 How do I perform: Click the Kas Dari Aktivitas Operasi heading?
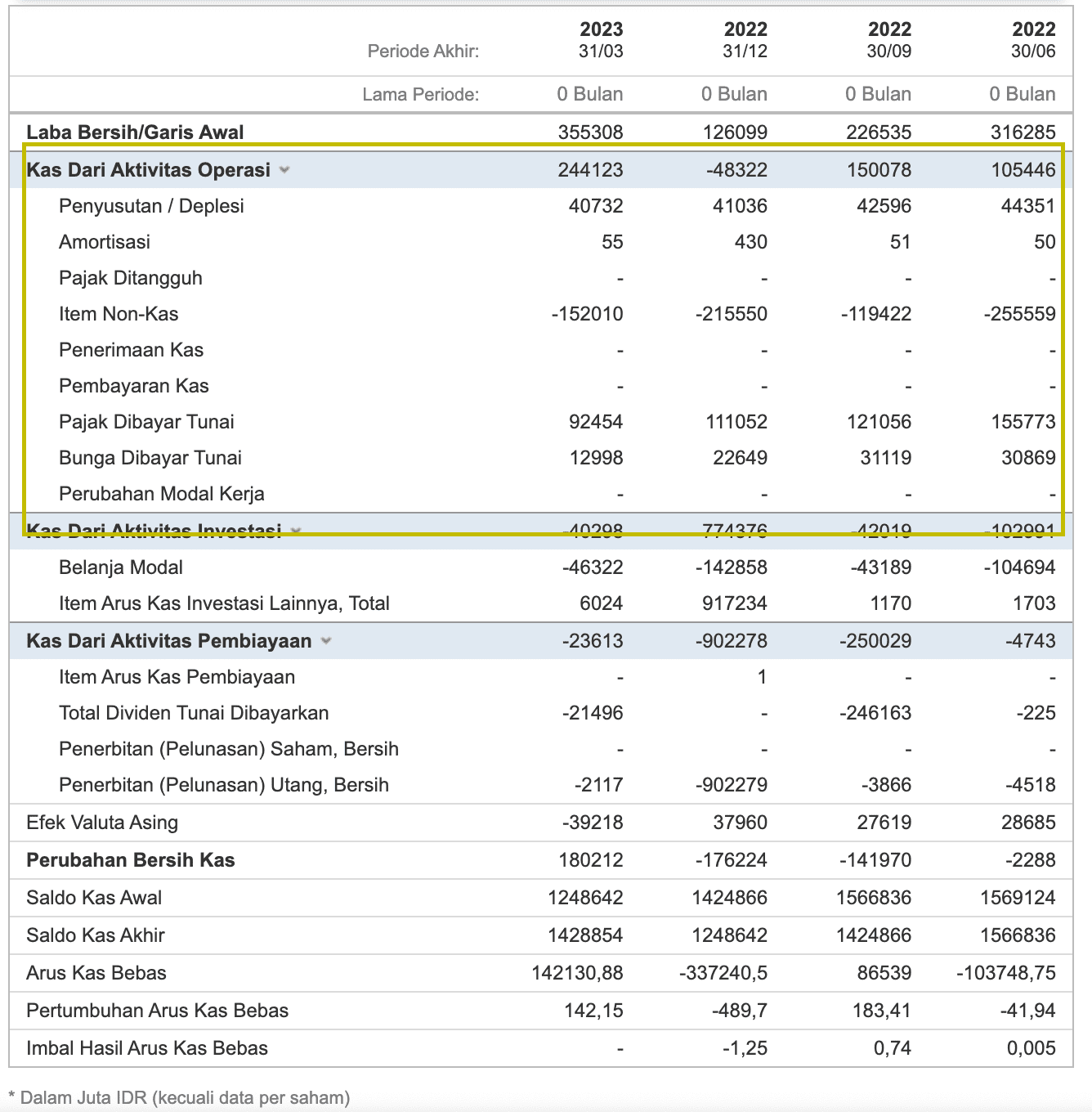coord(148,170)
